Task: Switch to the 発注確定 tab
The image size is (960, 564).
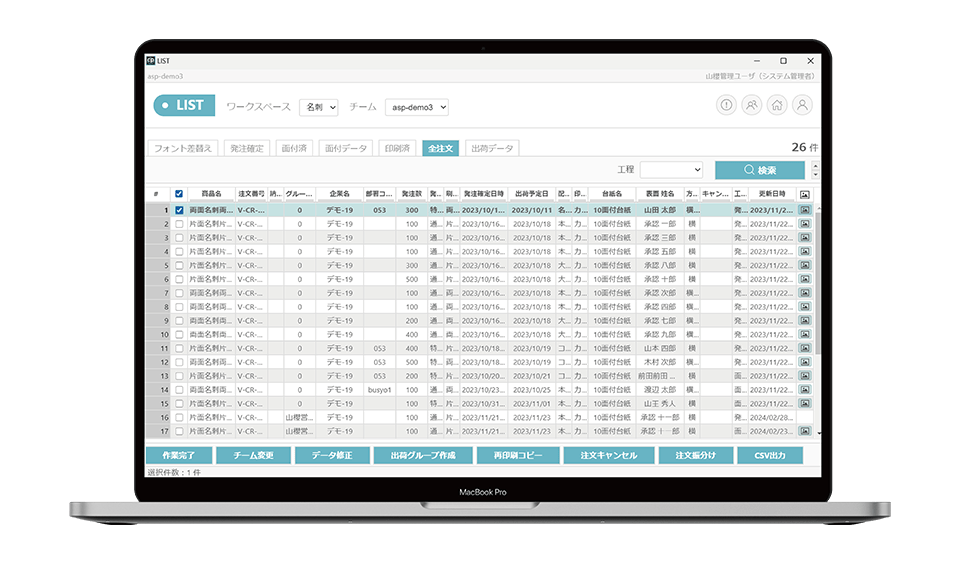Action: pos(246,148)
